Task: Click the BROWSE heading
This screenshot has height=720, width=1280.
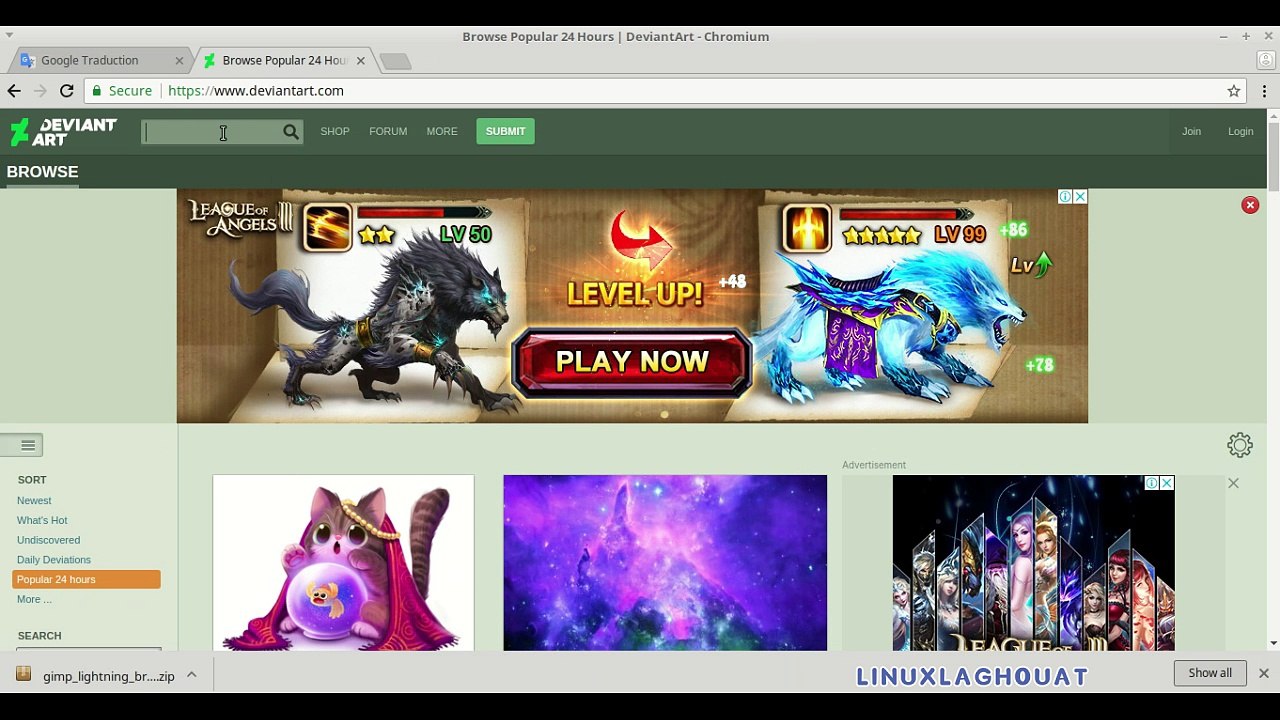Action: pyautogui.click(x=42, y=172)
